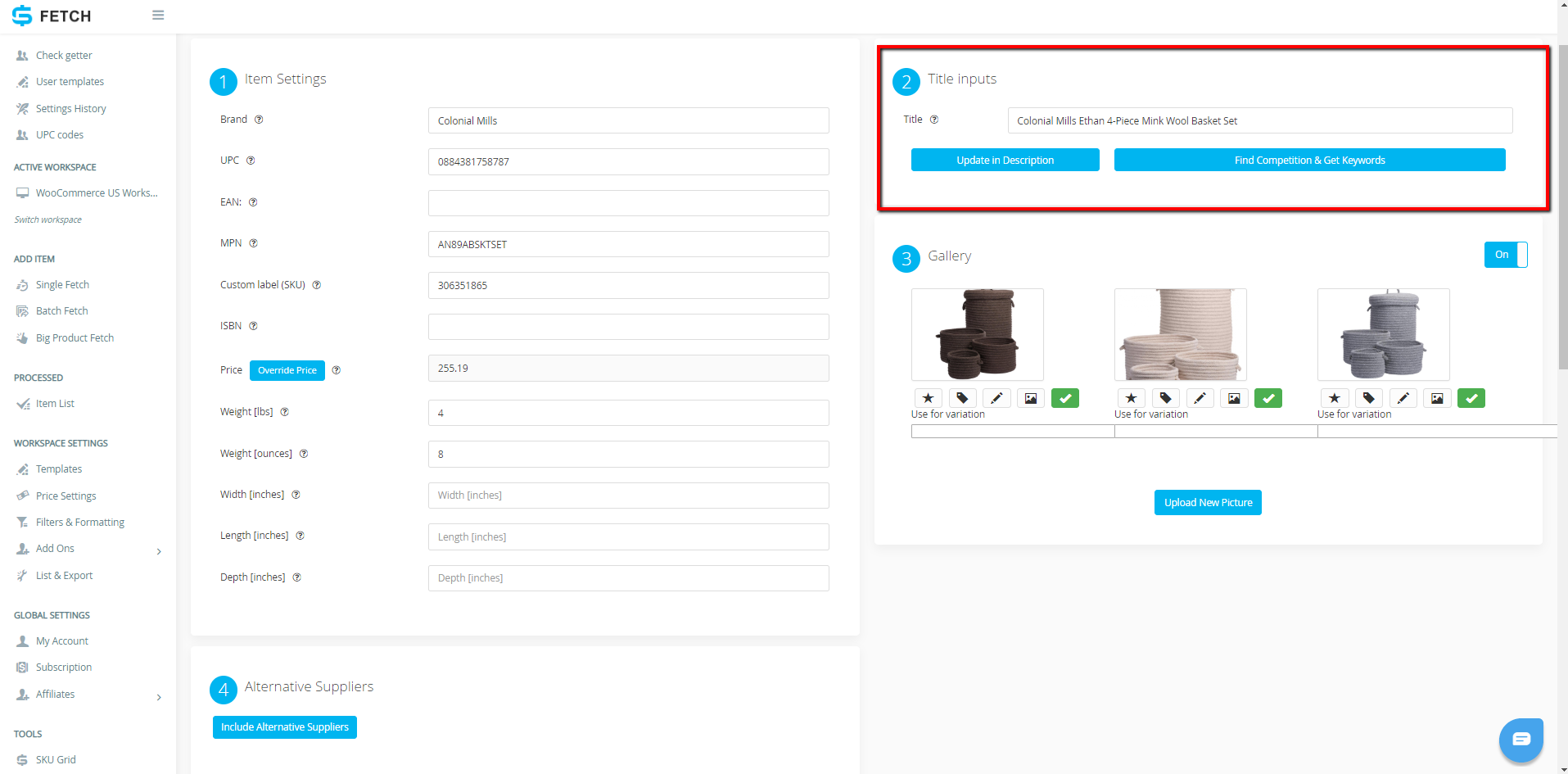Show help for Depth inches field

tap(297, 577)
